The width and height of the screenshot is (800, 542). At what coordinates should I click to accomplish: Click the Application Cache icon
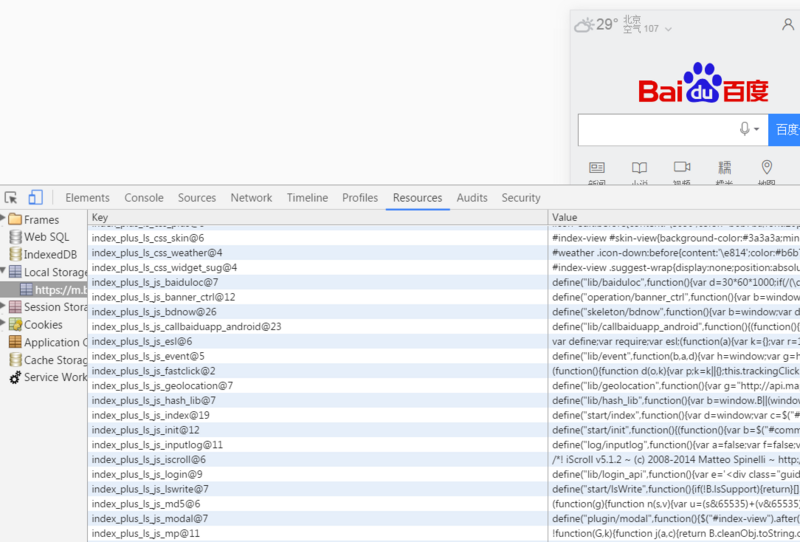coord(15,342)
